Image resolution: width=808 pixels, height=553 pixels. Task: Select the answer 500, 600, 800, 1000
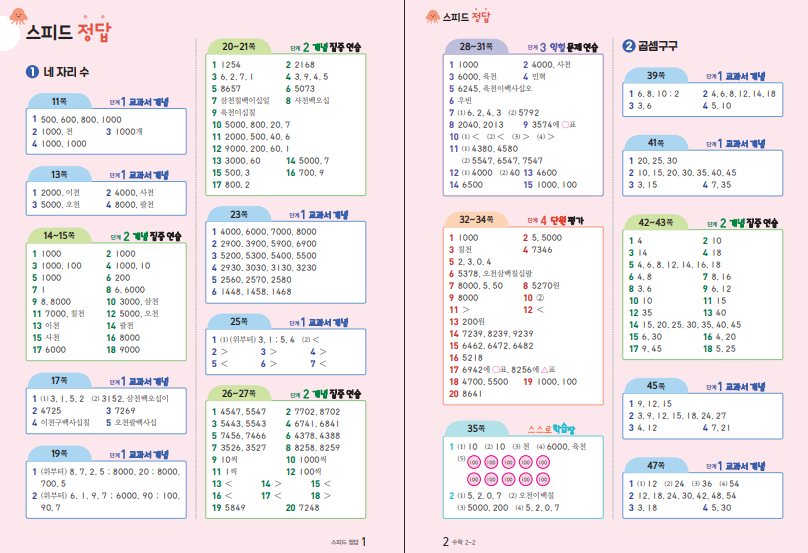[x=81, y=120]
